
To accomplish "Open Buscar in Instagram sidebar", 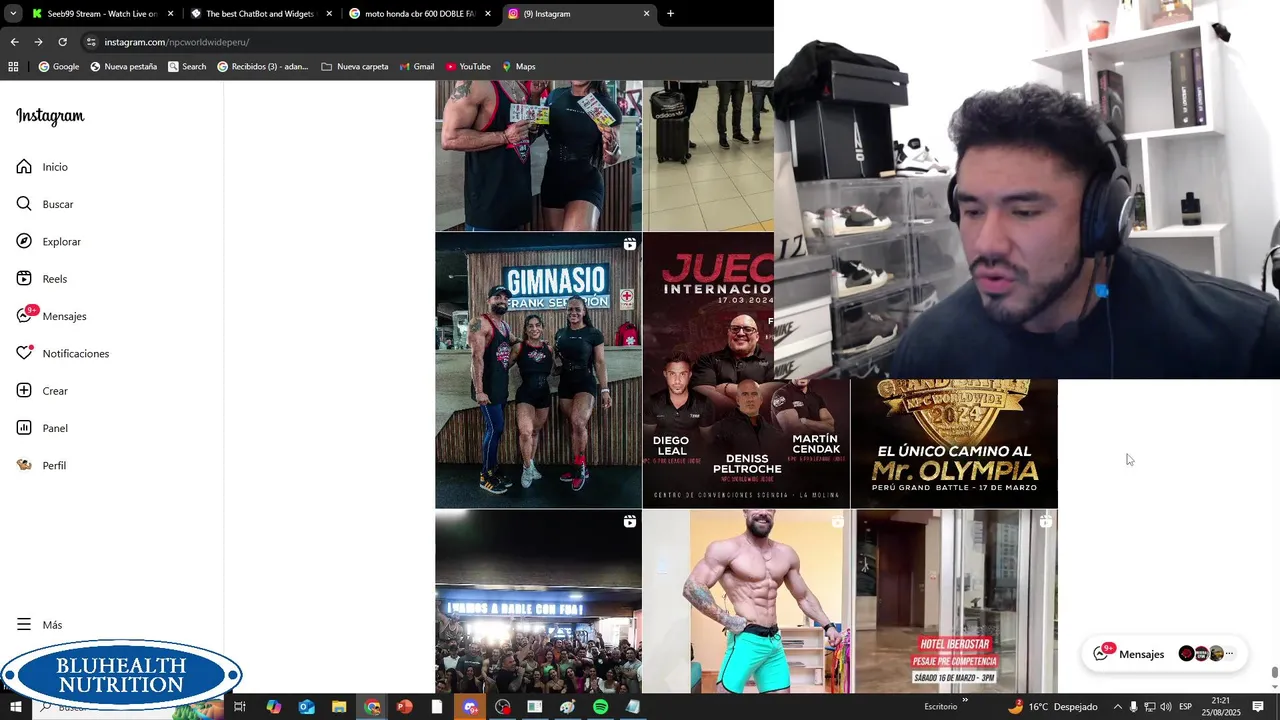I will [45, 204].
